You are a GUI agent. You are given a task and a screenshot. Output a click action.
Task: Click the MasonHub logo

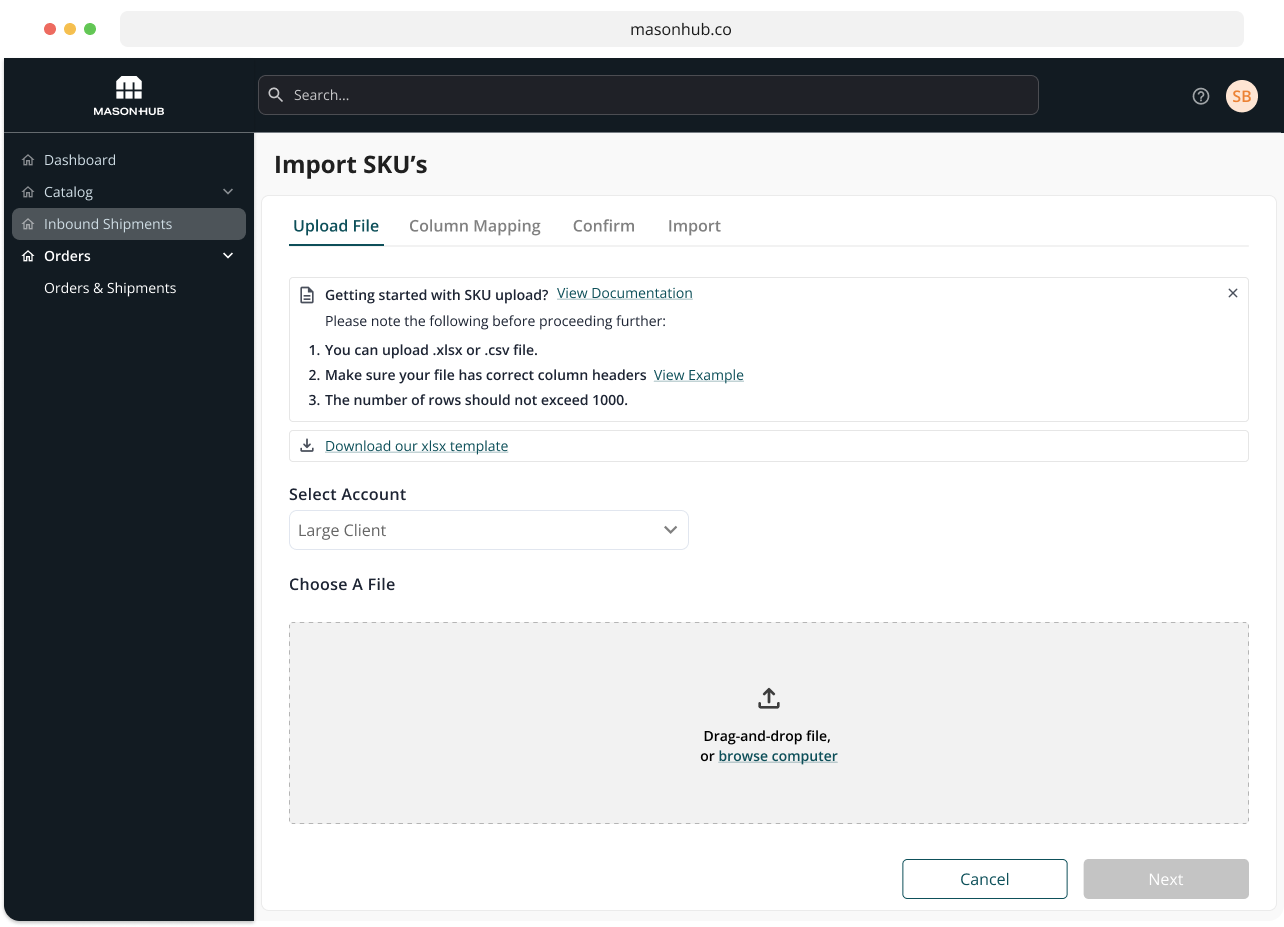128,95
